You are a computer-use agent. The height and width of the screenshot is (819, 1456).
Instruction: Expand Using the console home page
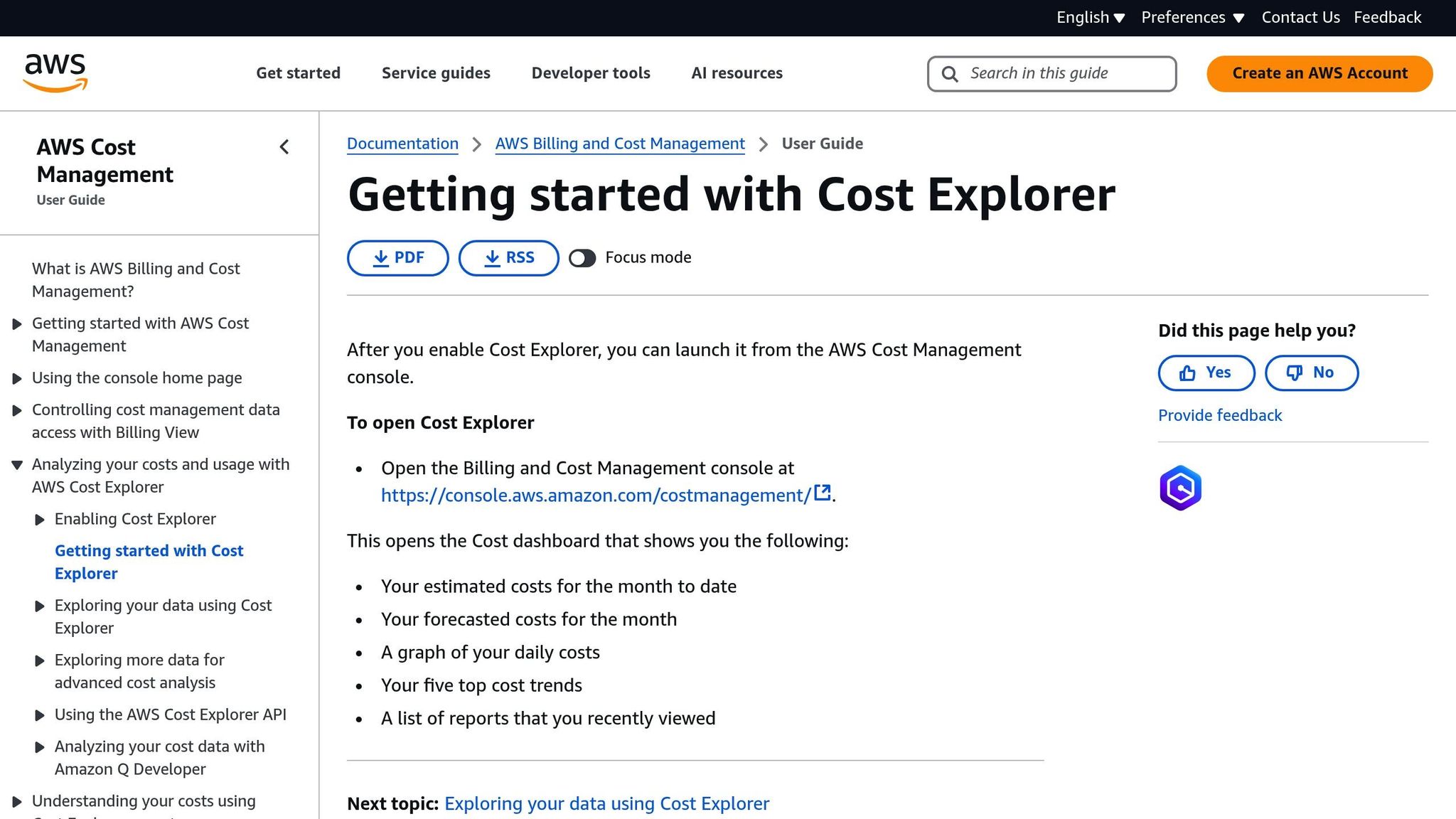[17, 379]
